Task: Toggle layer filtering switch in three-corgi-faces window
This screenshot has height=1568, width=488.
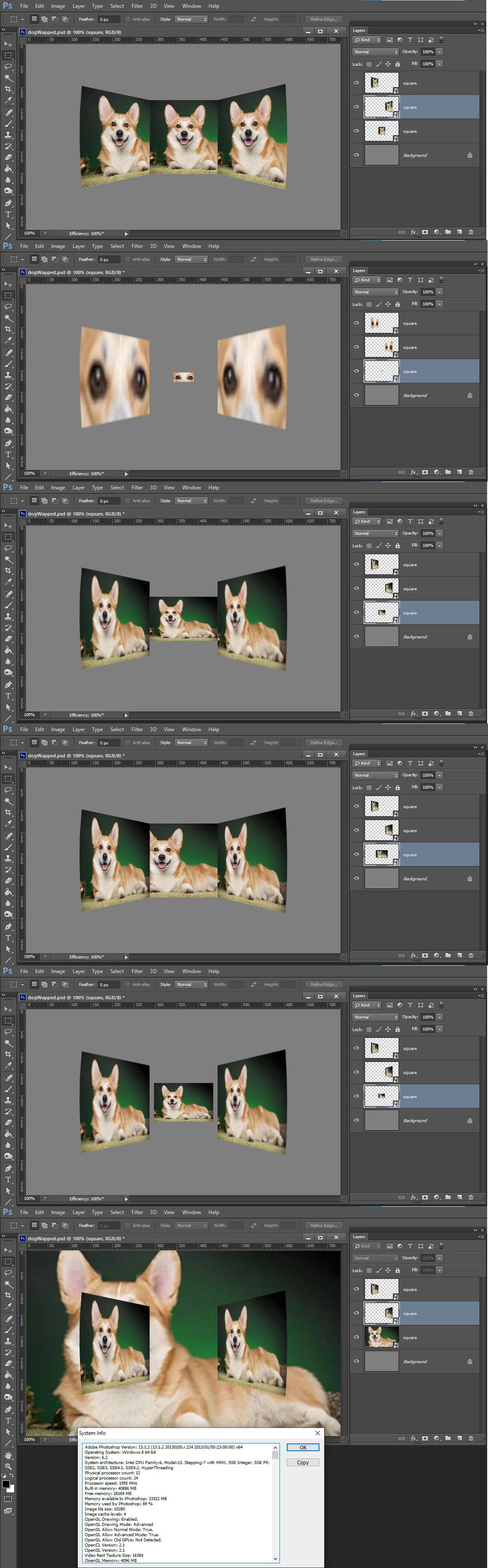Action: coord(441,40)
